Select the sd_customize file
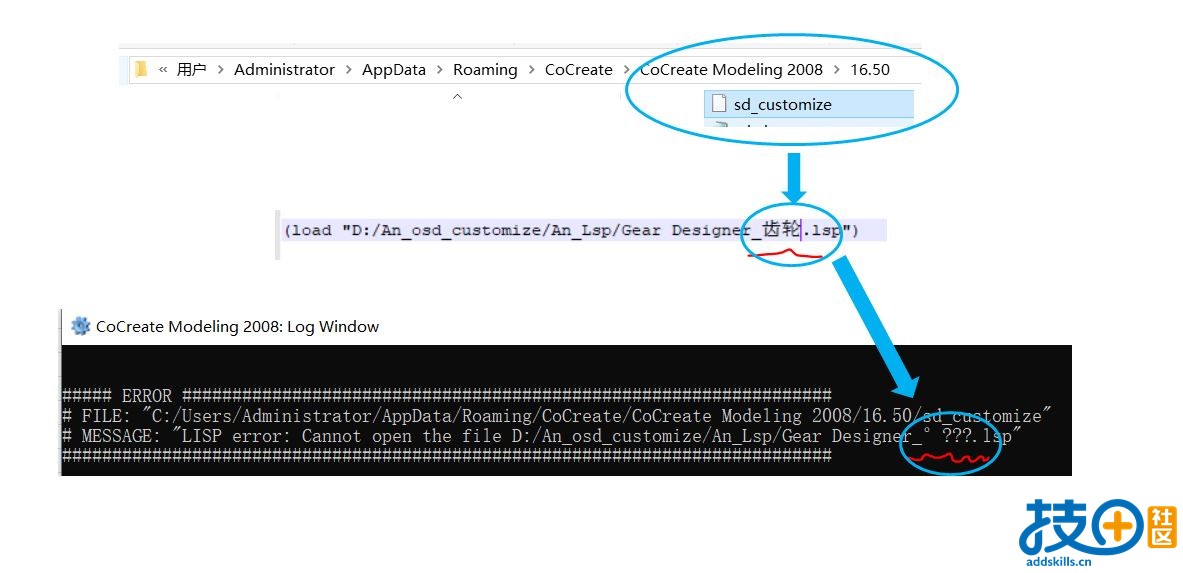The height and width of the screenshot is (573, 1183). point(809,104)
